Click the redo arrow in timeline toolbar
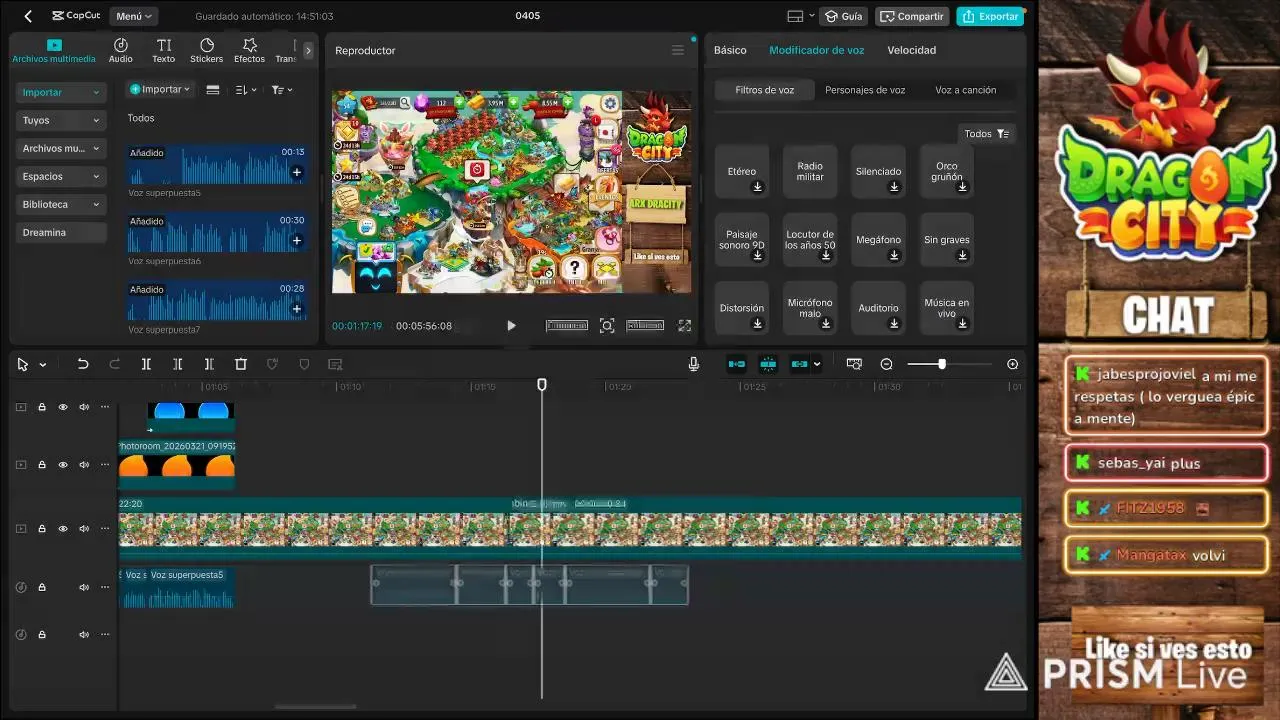1280x720 pixels. click(114, 364)
